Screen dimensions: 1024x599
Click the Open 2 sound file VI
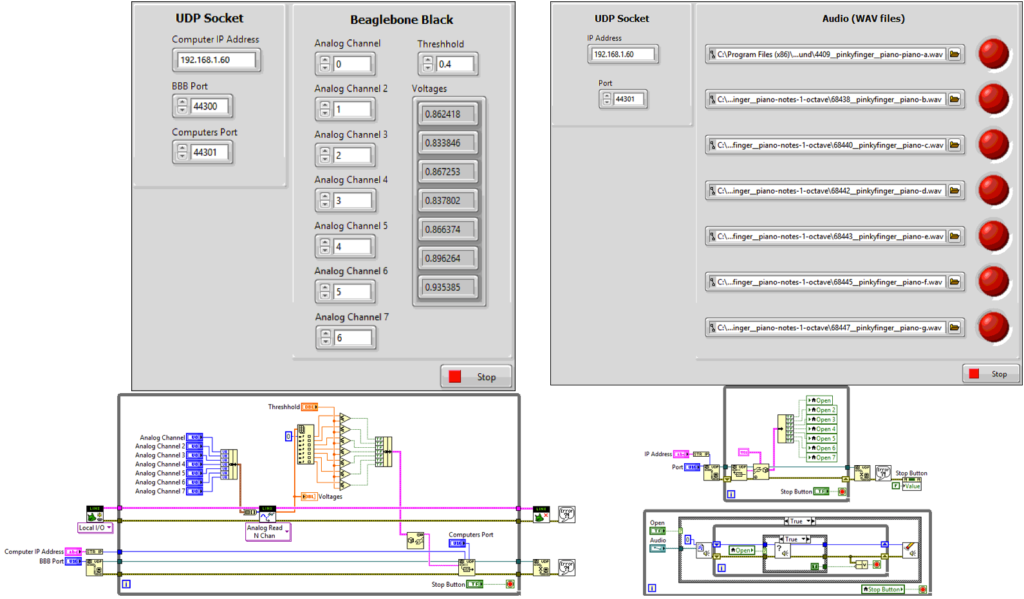(820, 410)
